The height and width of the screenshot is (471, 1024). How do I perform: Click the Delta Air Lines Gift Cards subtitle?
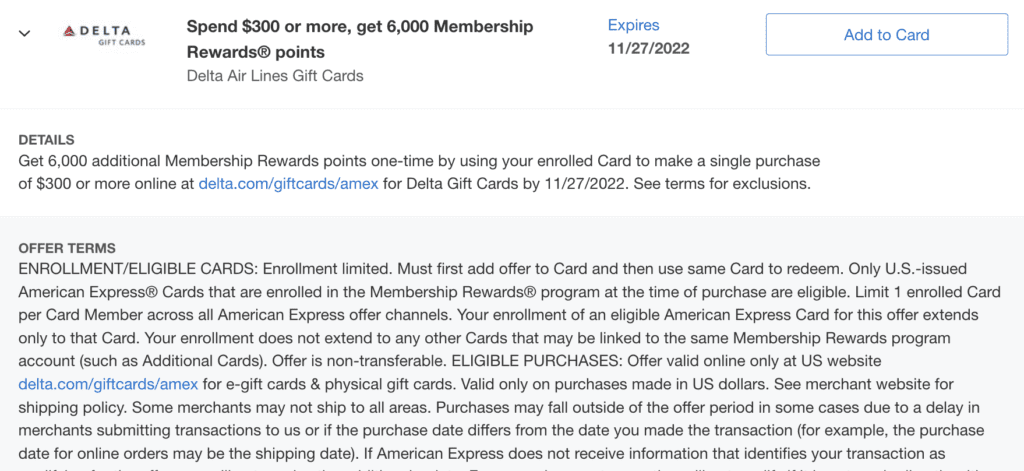[x=275, y=76]
